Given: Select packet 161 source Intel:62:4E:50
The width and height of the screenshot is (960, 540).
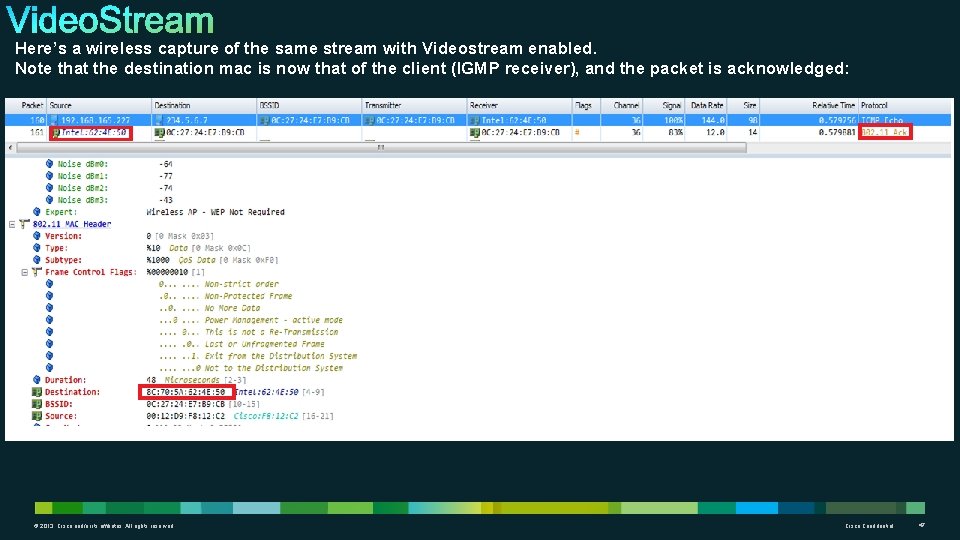Looking at the screenshot, I should point(94,132).
